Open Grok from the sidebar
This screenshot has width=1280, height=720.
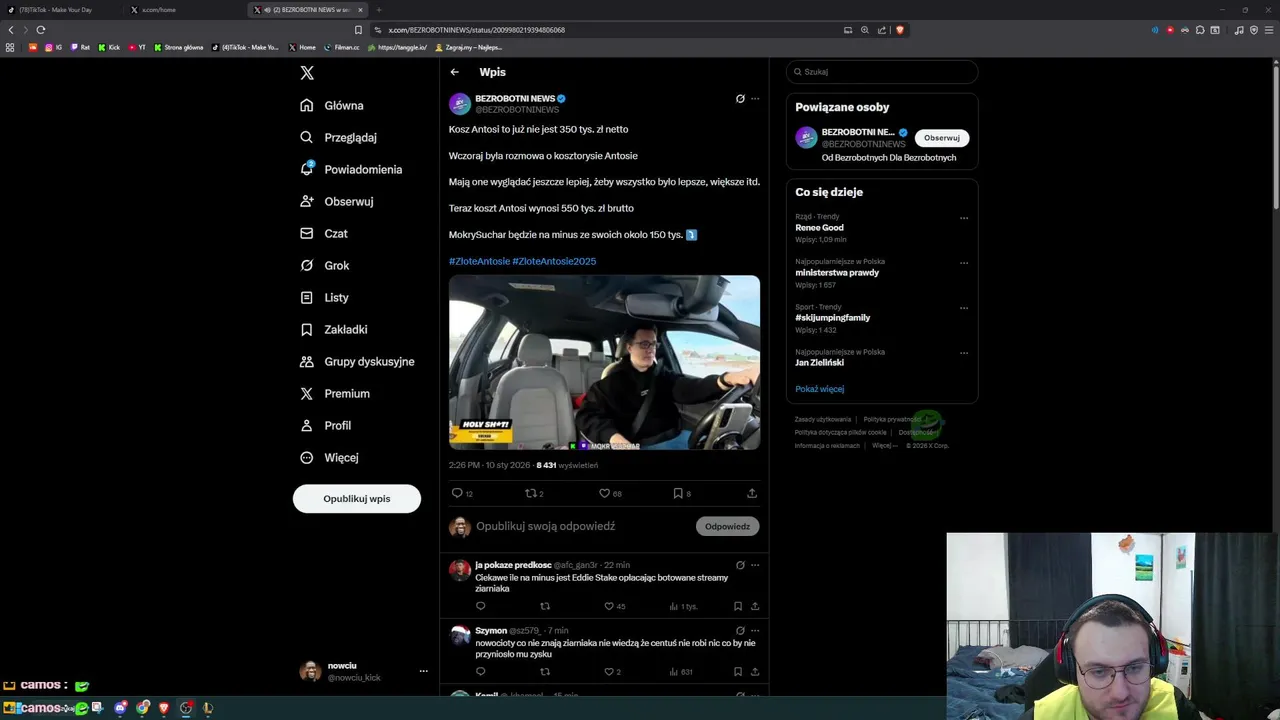click(x=324, y=265)
